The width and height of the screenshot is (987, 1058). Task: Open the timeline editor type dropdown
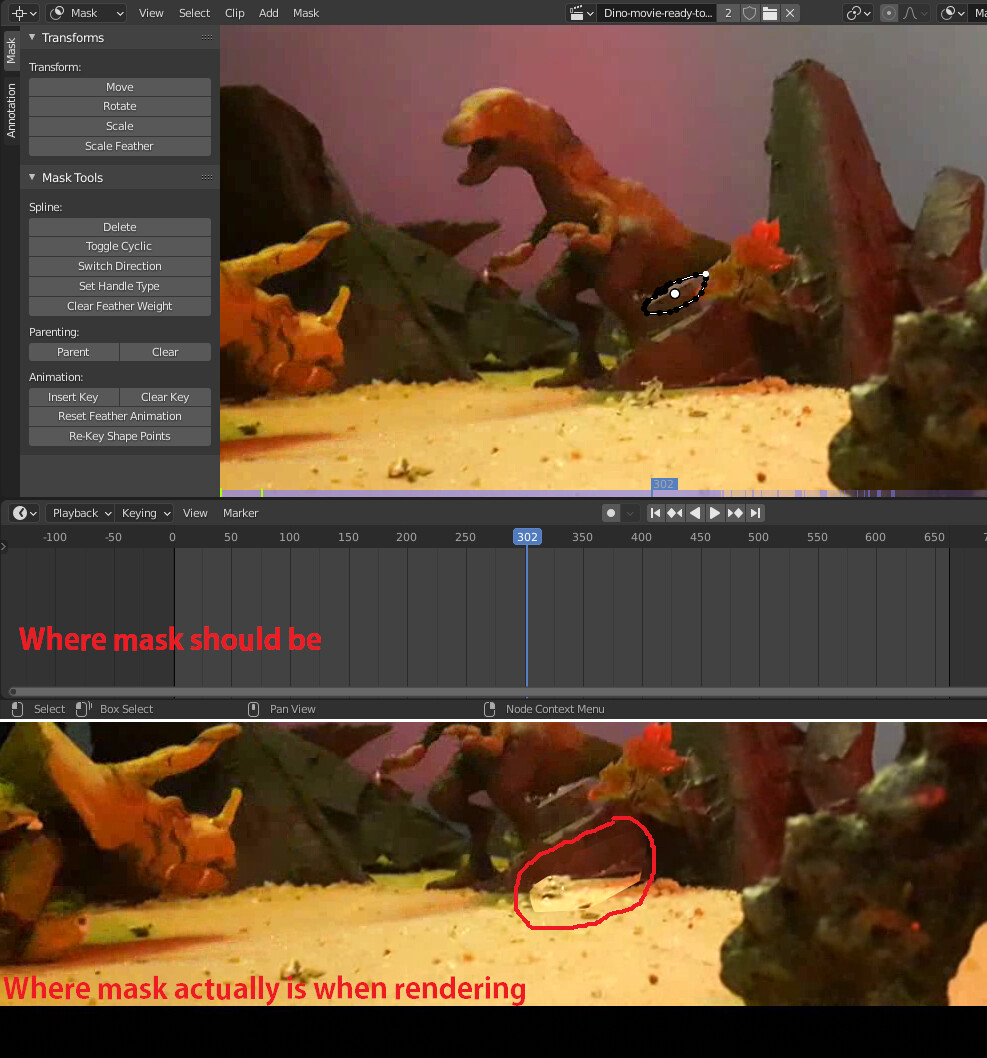pyautogui.click(x=24, y=513)
